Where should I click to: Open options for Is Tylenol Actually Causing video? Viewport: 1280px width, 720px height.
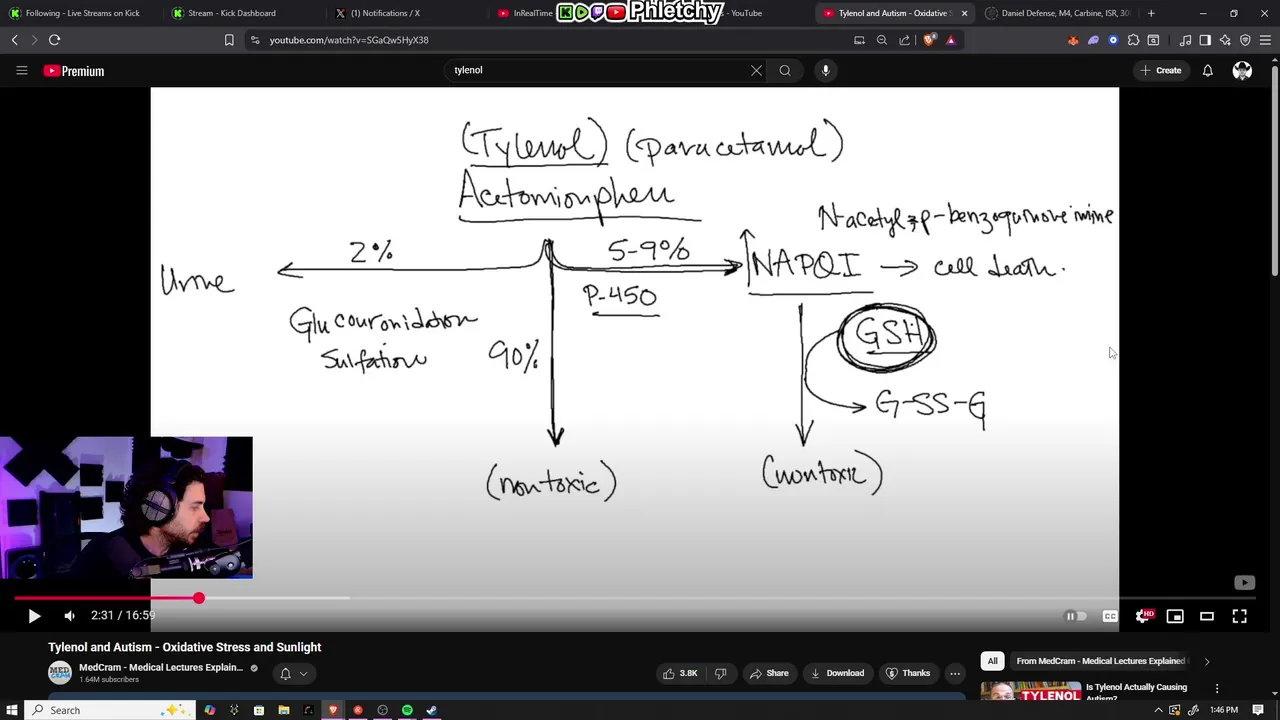pyautogui.click(x=1217, y=688)
